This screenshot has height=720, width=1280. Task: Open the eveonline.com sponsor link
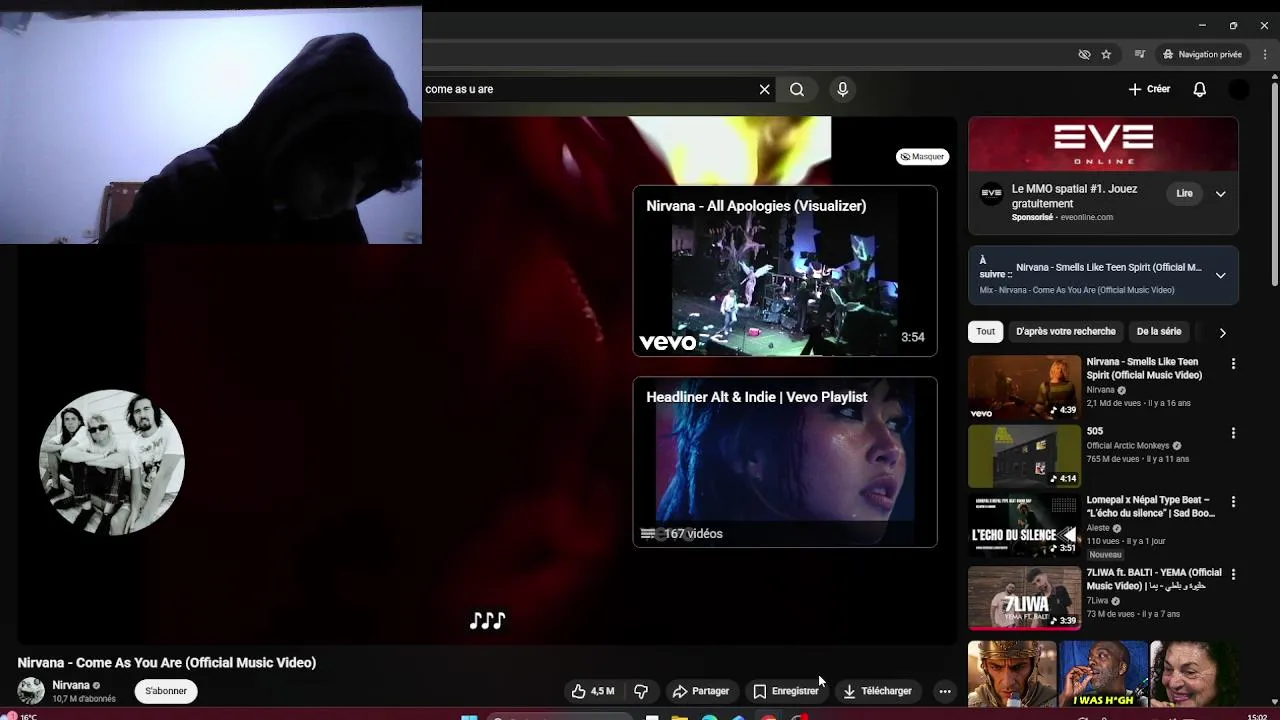click(x=1086, y=217)
